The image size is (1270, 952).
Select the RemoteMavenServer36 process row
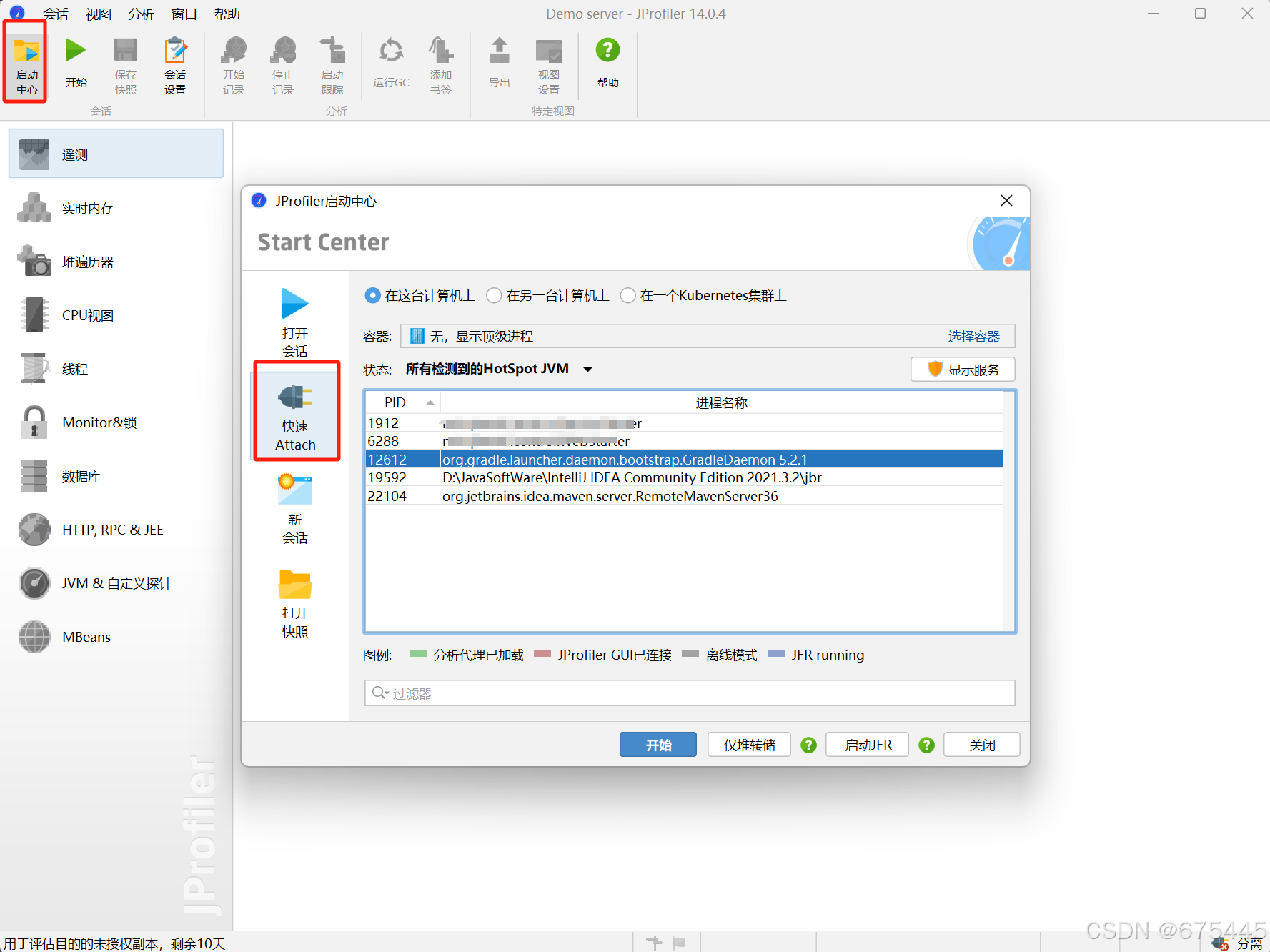click(x=685, y=496)
